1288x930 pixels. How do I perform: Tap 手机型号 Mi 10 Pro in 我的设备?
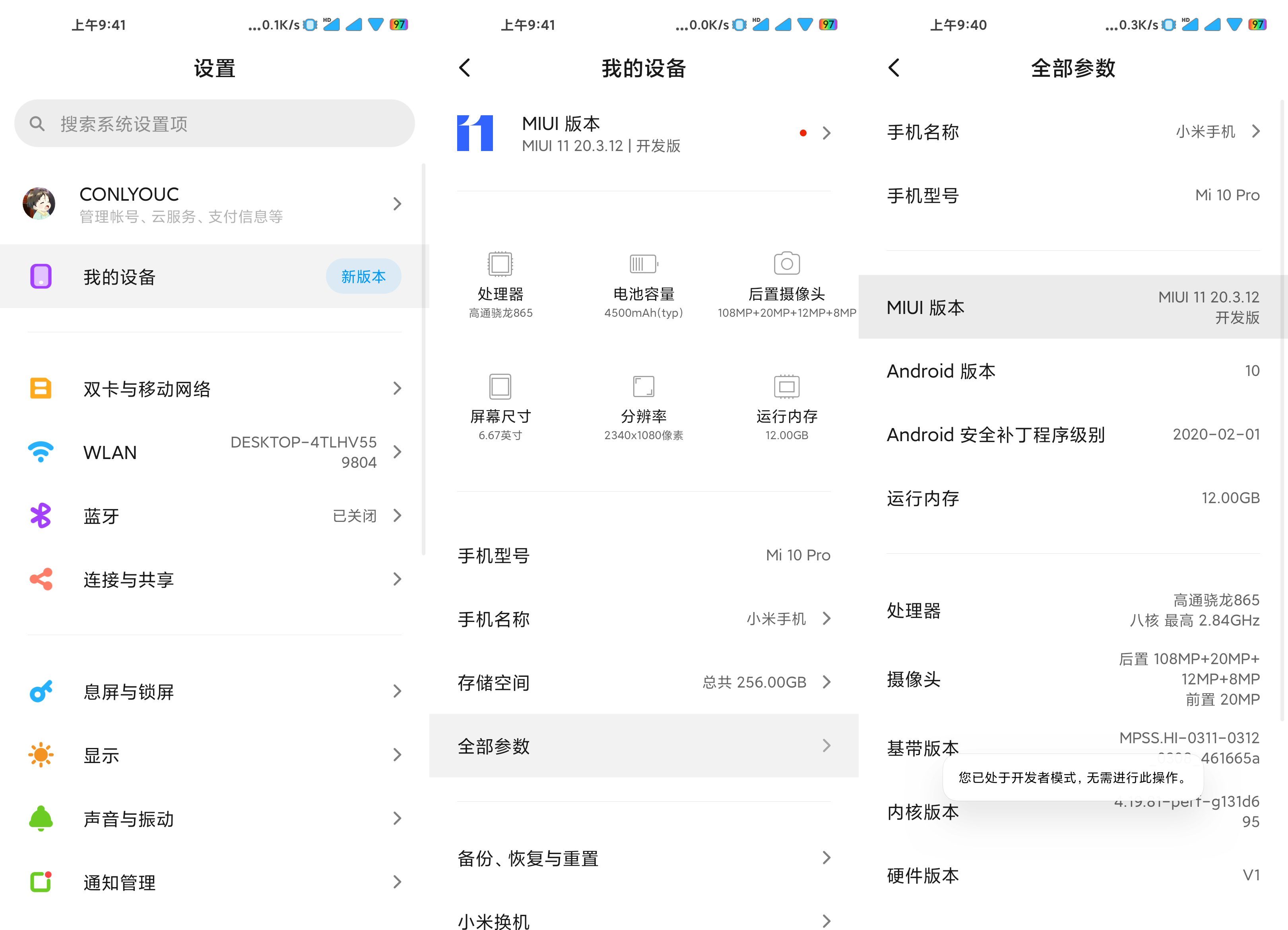[x=644, y=555]
